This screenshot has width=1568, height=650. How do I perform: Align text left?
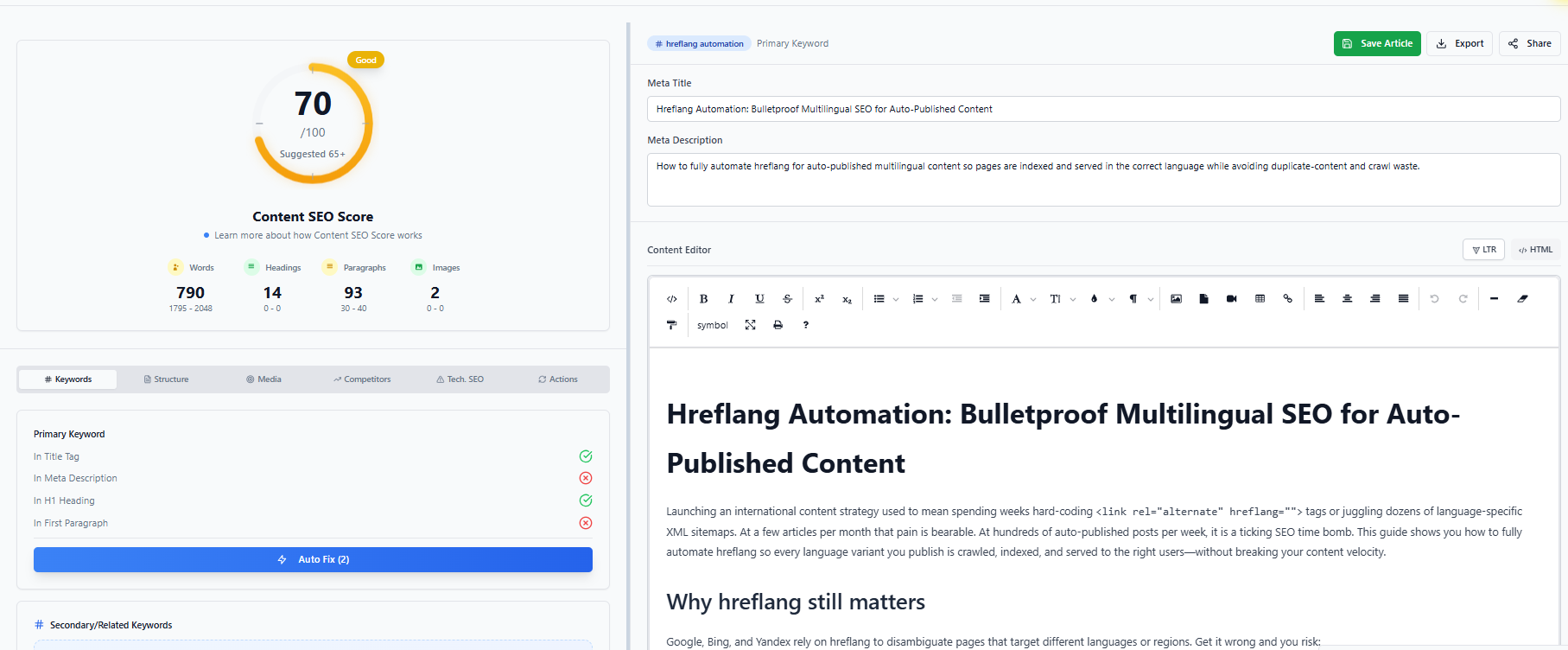1319,299
